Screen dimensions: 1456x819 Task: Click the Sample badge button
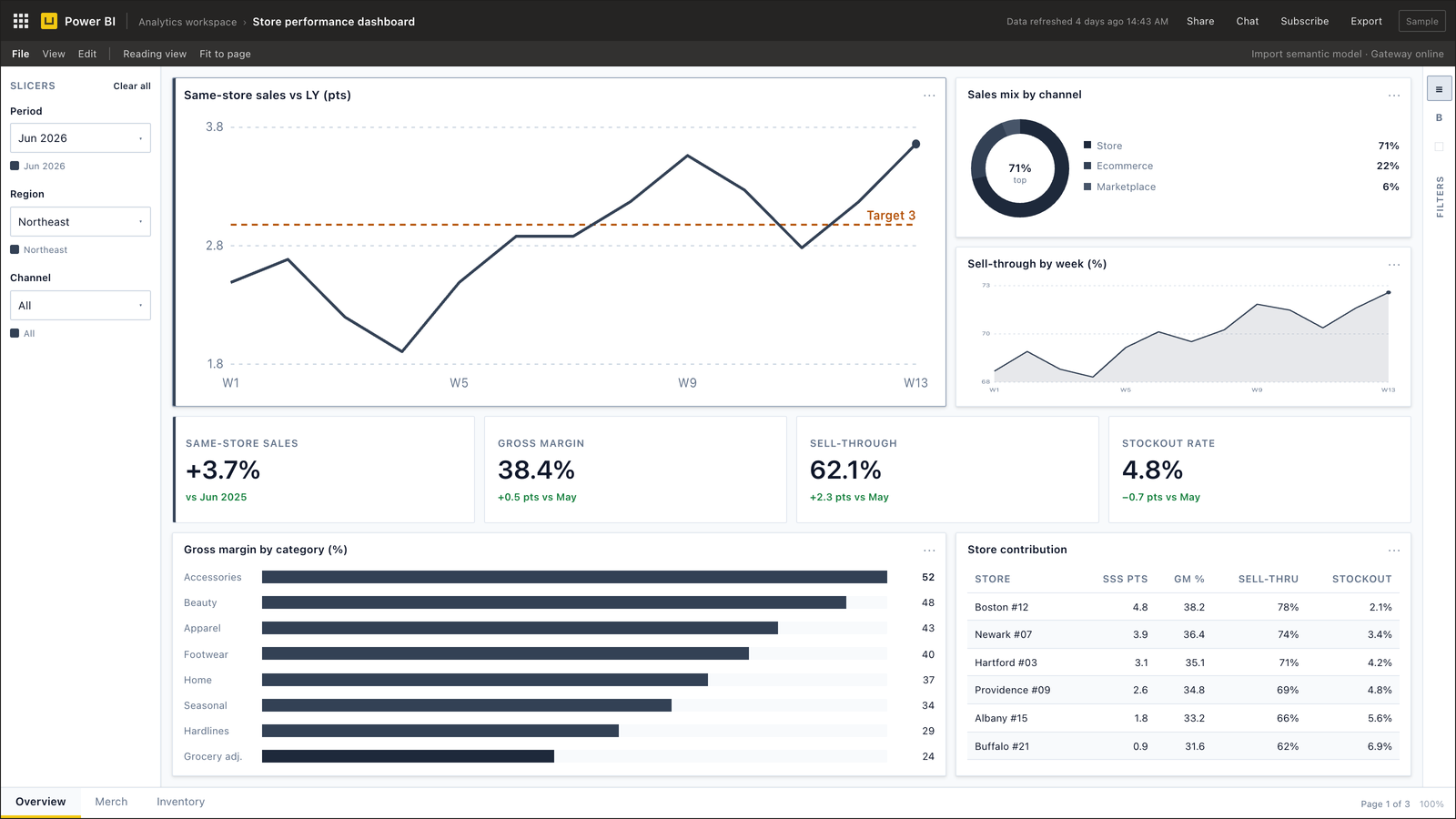[1422, 21]
